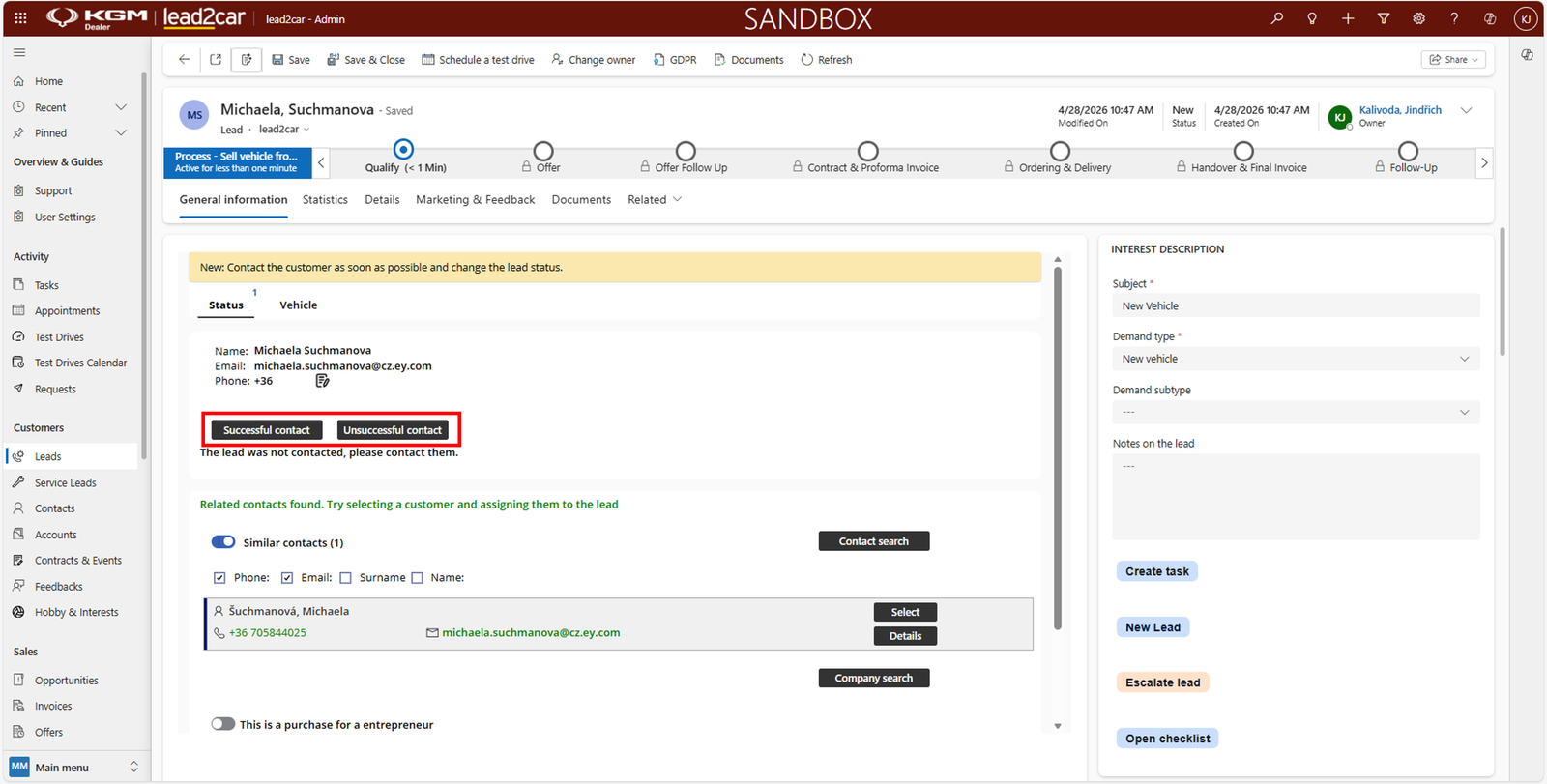Open the Related tab dropdown

point(655,200)
